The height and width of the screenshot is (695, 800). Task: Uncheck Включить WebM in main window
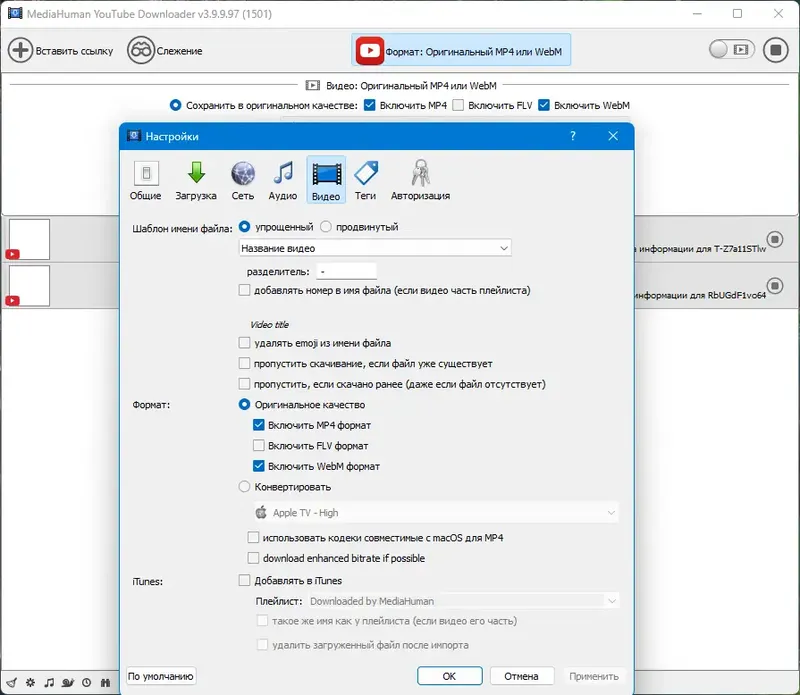coord(544,105)
